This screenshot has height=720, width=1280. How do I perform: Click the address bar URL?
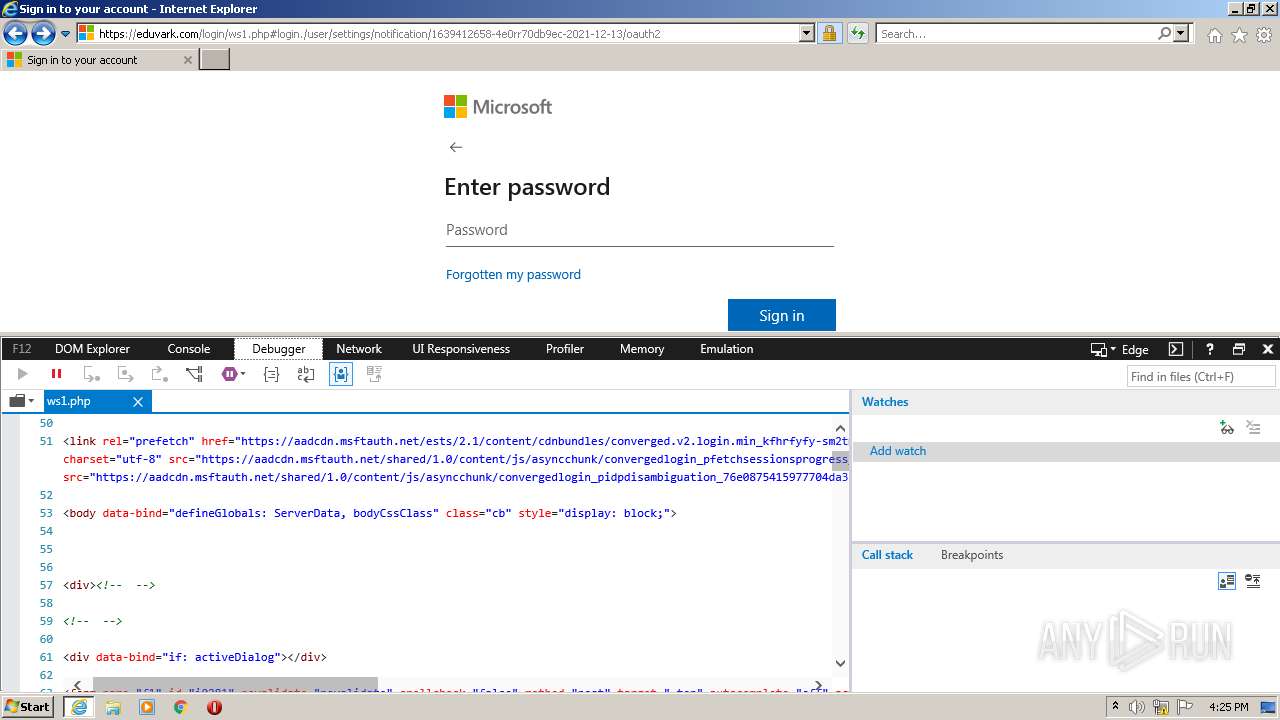tap(380, 33)
